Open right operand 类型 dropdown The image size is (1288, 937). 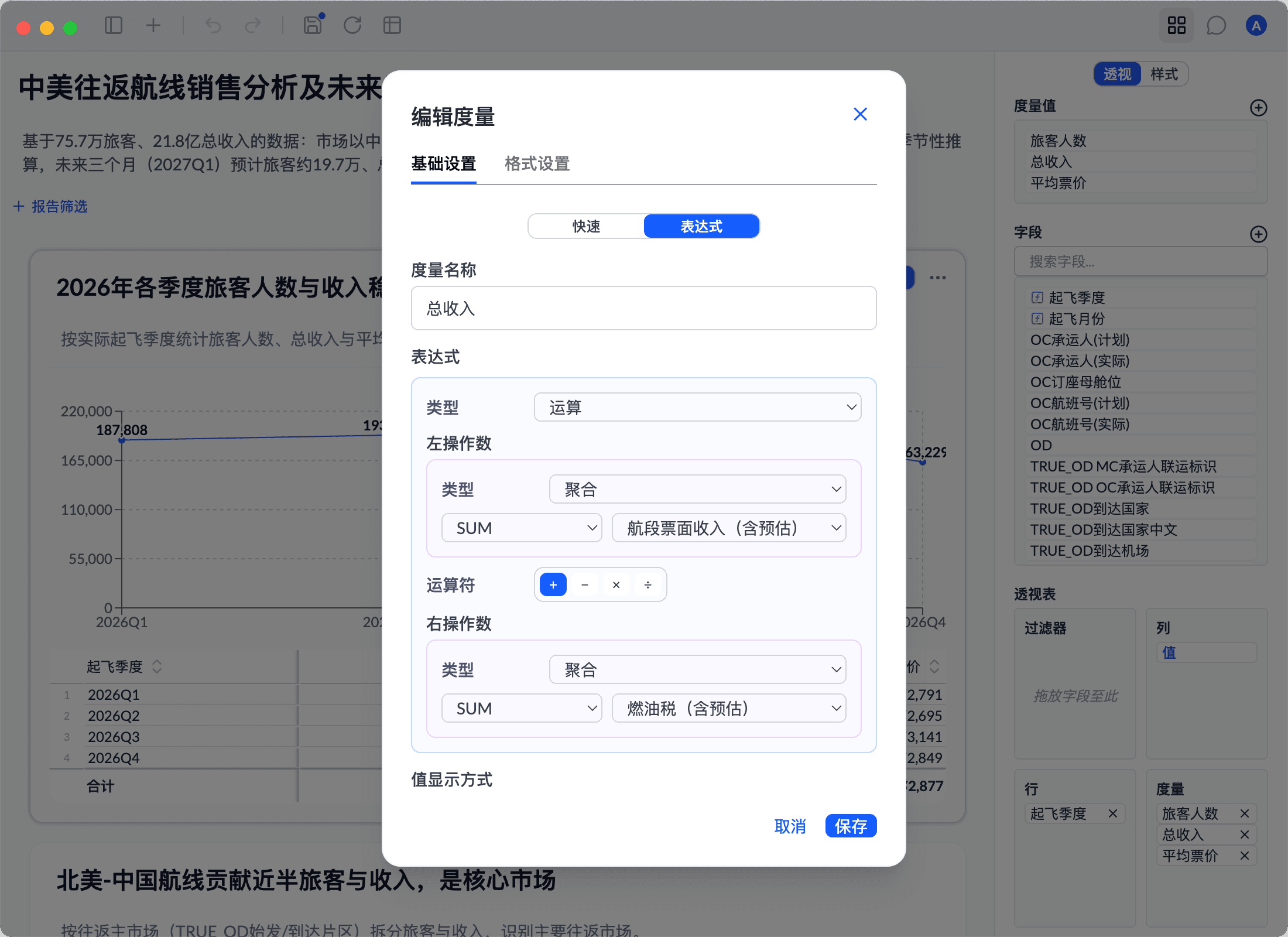click(697, 669)
